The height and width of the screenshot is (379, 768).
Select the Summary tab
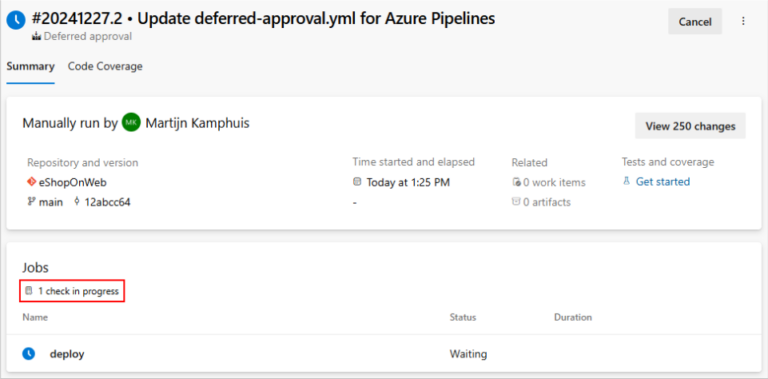(x=30, y=66)
